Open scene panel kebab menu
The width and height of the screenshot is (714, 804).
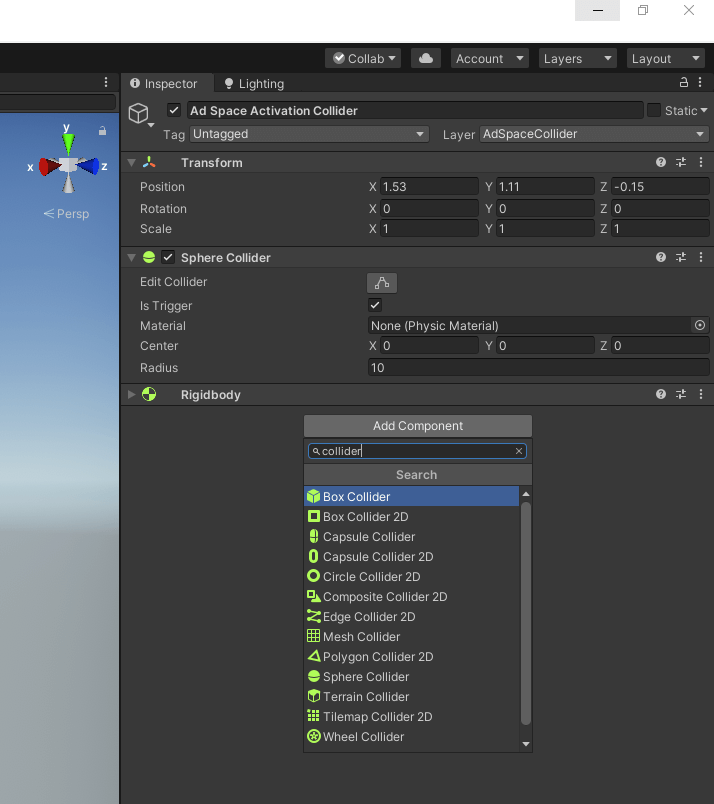[106, 82]
